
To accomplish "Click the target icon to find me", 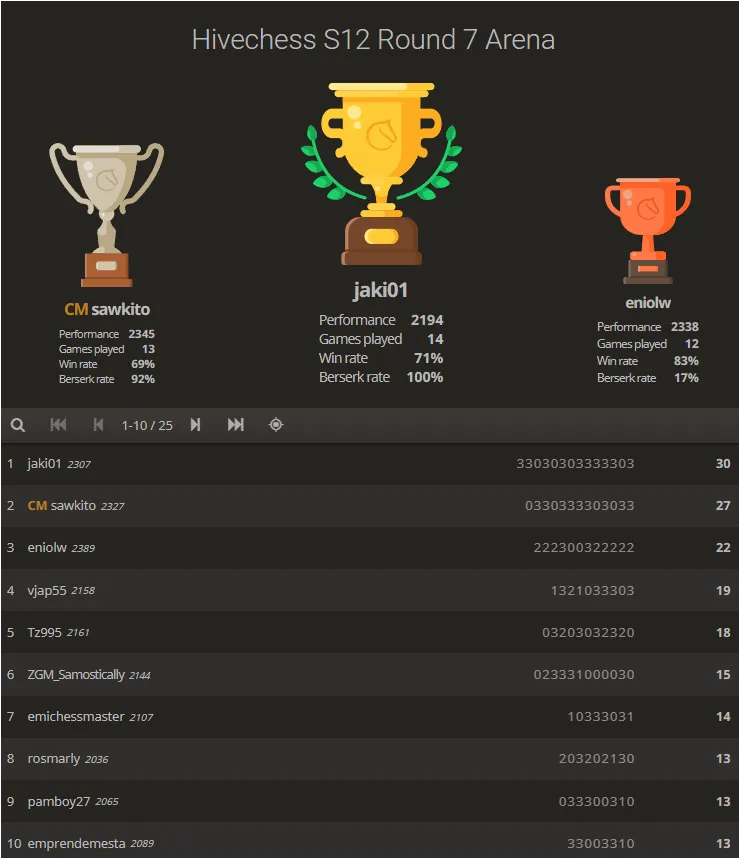I will [x=276, y=425].
